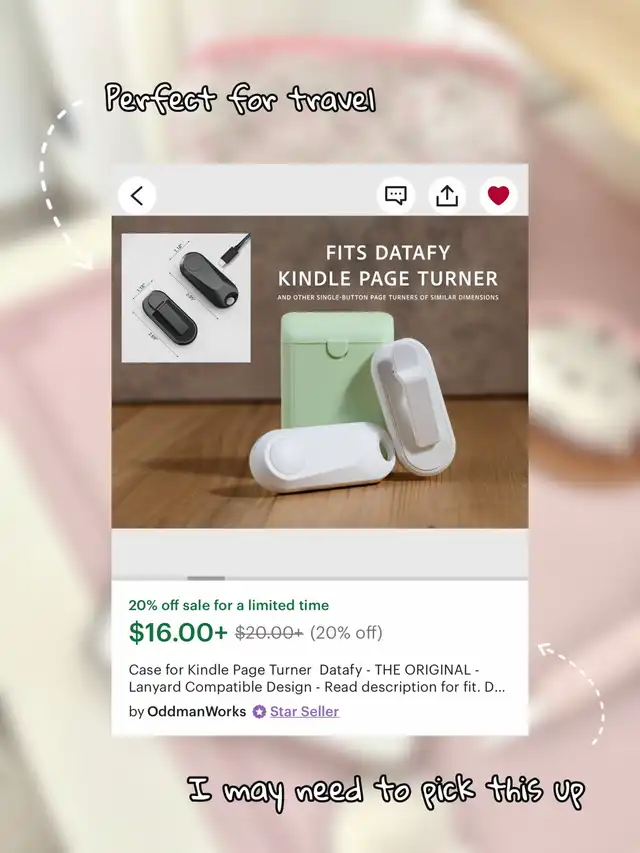Click the black page turner inset thumbnail
Viewport: 640px width, 853px height.
(186, 298)
